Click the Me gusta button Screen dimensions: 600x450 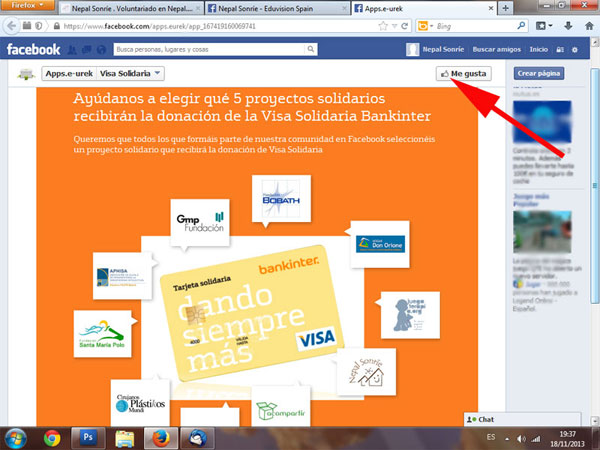pyautogui.click(x=463, y=73)
